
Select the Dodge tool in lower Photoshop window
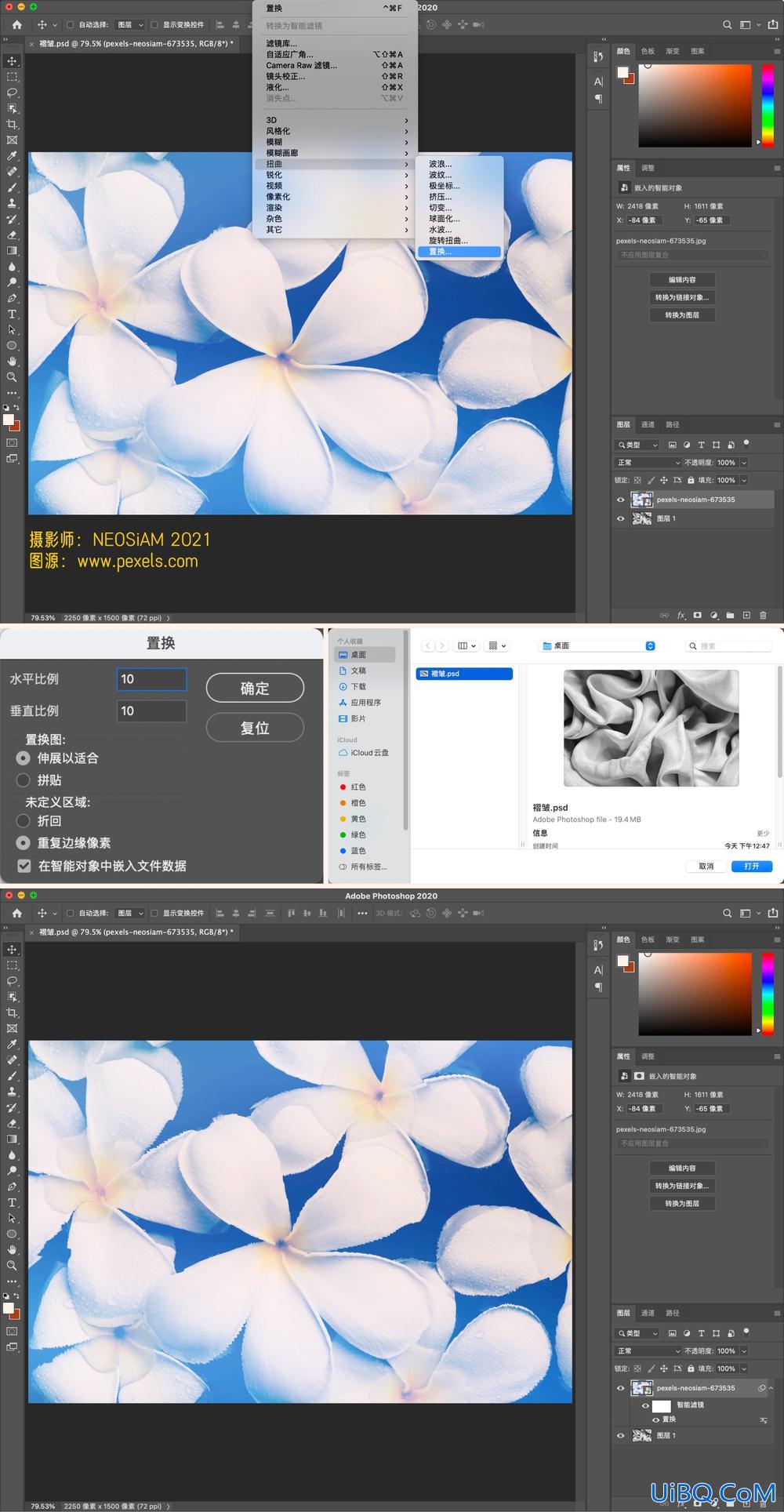click(12, 1171)
